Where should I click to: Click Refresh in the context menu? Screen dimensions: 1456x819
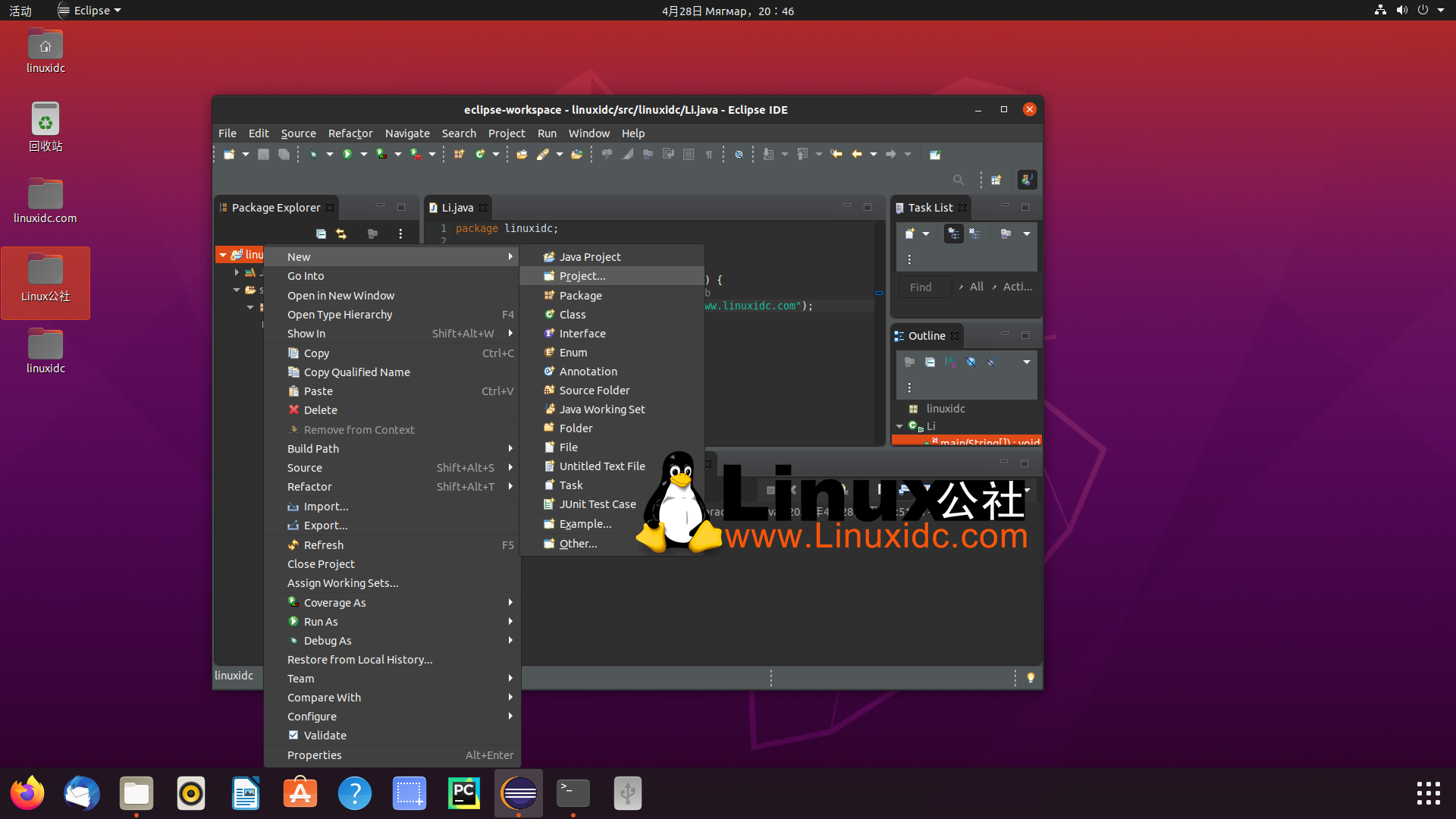pyautogui.click(x=392, y=544)
